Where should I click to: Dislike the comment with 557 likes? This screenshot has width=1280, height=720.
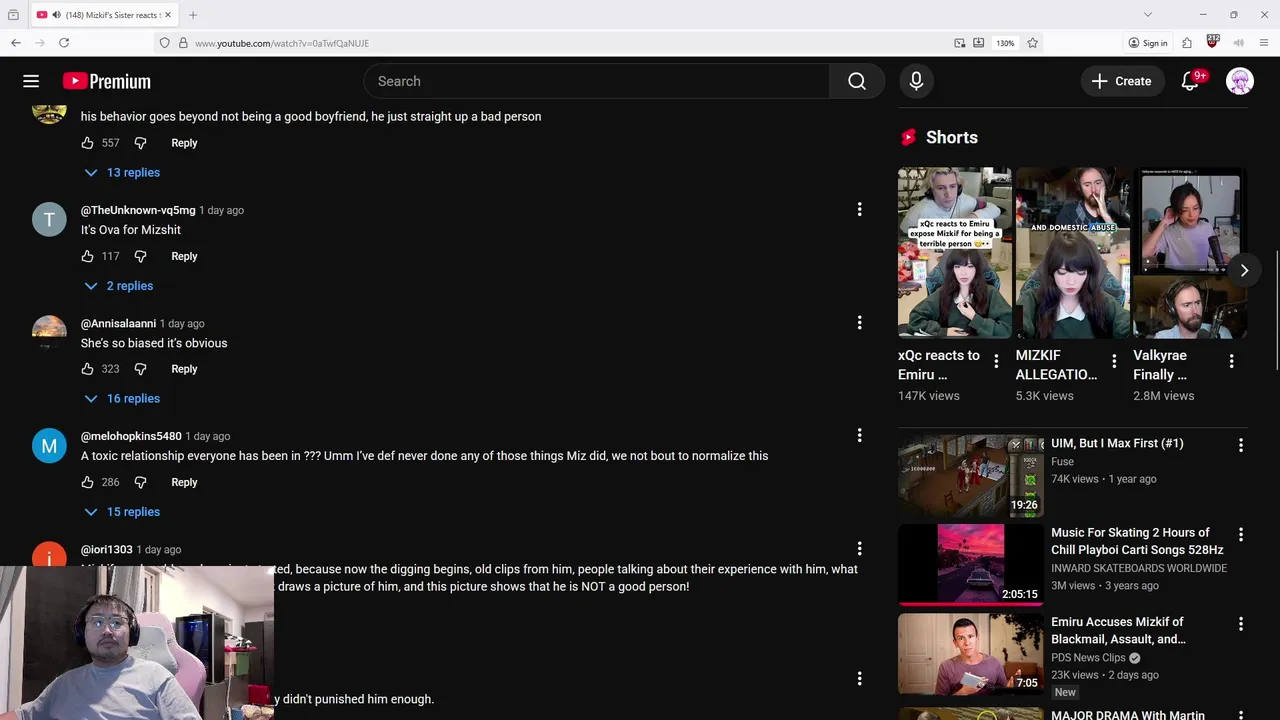(140, 143)
